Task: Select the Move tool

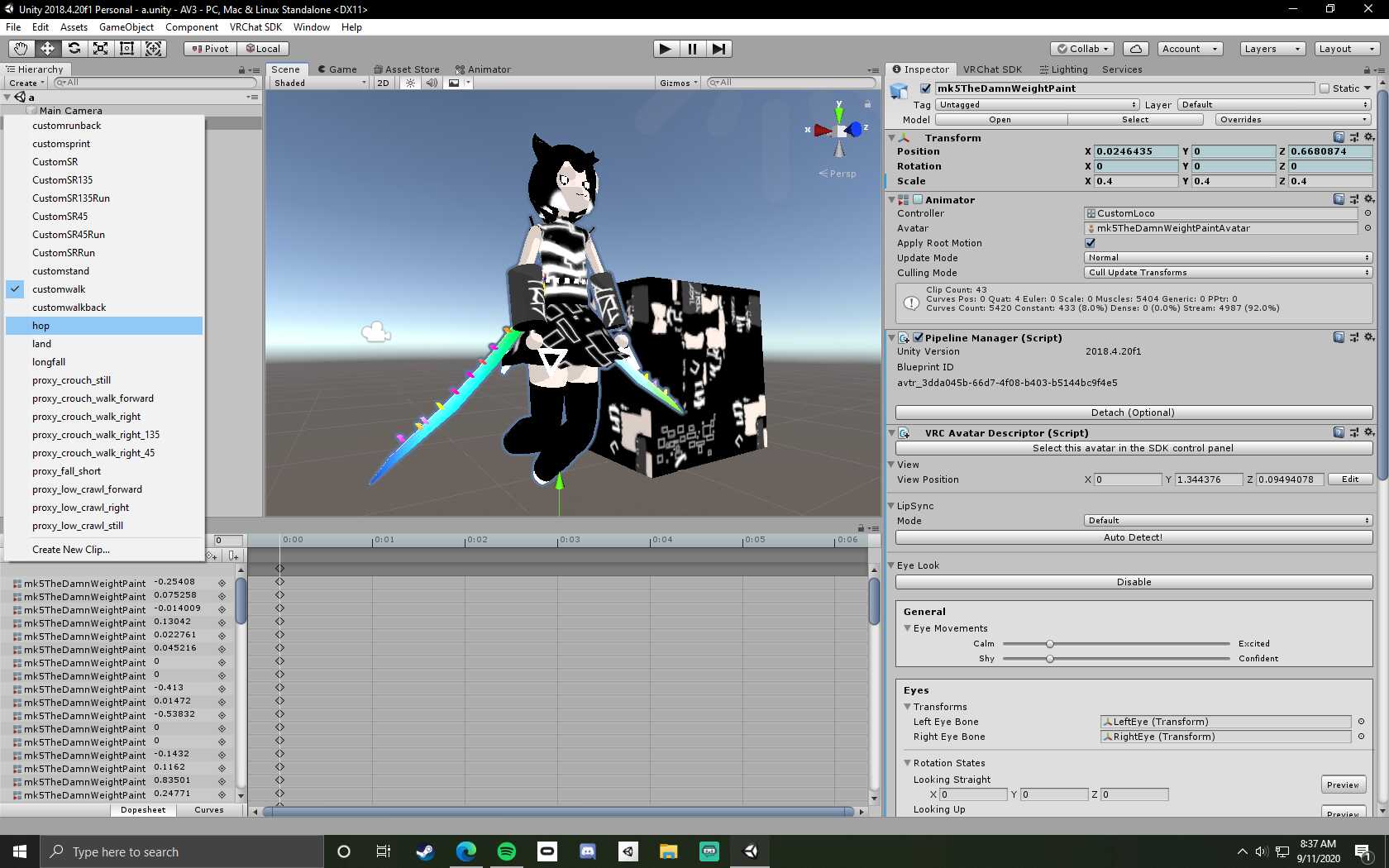Action: pos(47,49)
